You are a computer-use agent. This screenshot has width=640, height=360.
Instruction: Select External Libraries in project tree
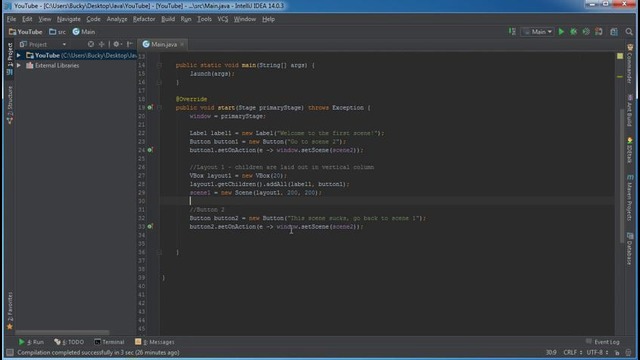57,65
